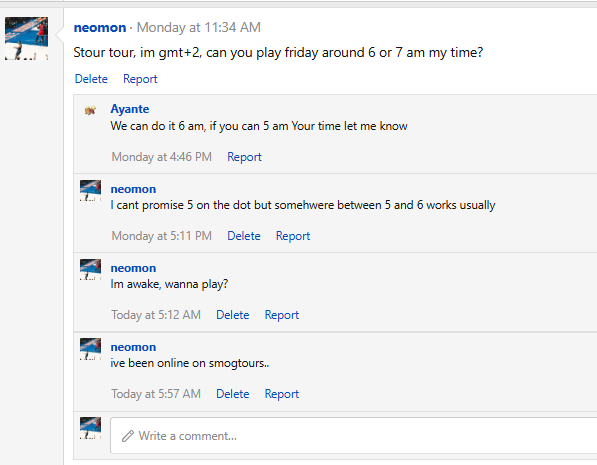This screenshot has height=465, width=597.
Task: Click Ayante's small avatar icon
Action: [x=90, y=110]
